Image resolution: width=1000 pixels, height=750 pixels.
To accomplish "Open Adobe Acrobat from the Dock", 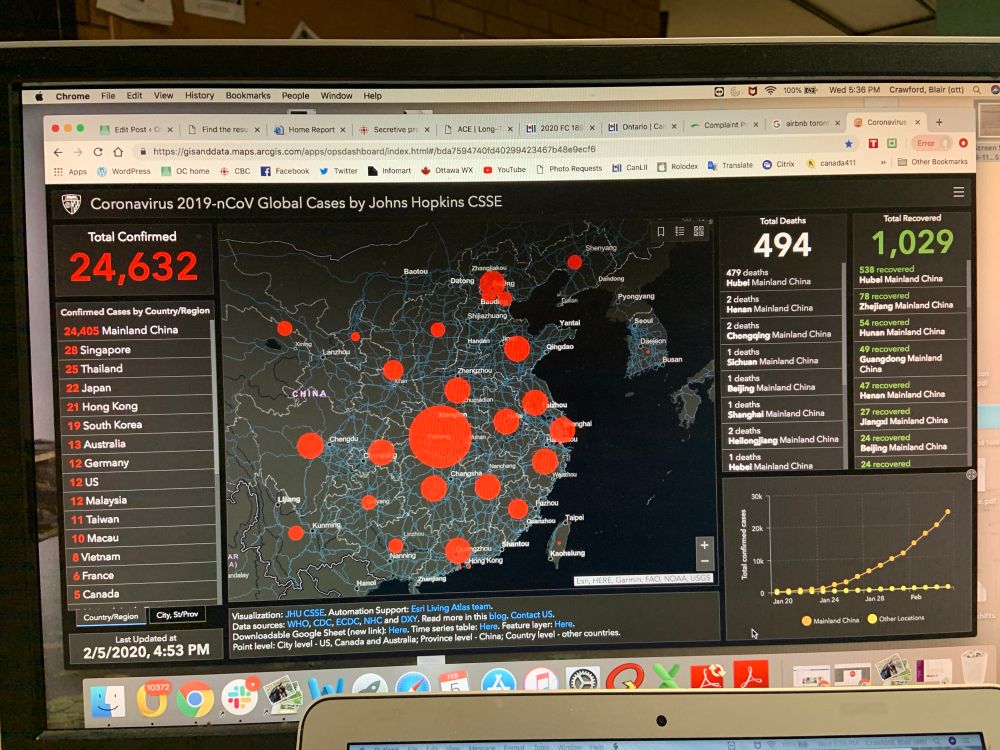I will (751, 674).
